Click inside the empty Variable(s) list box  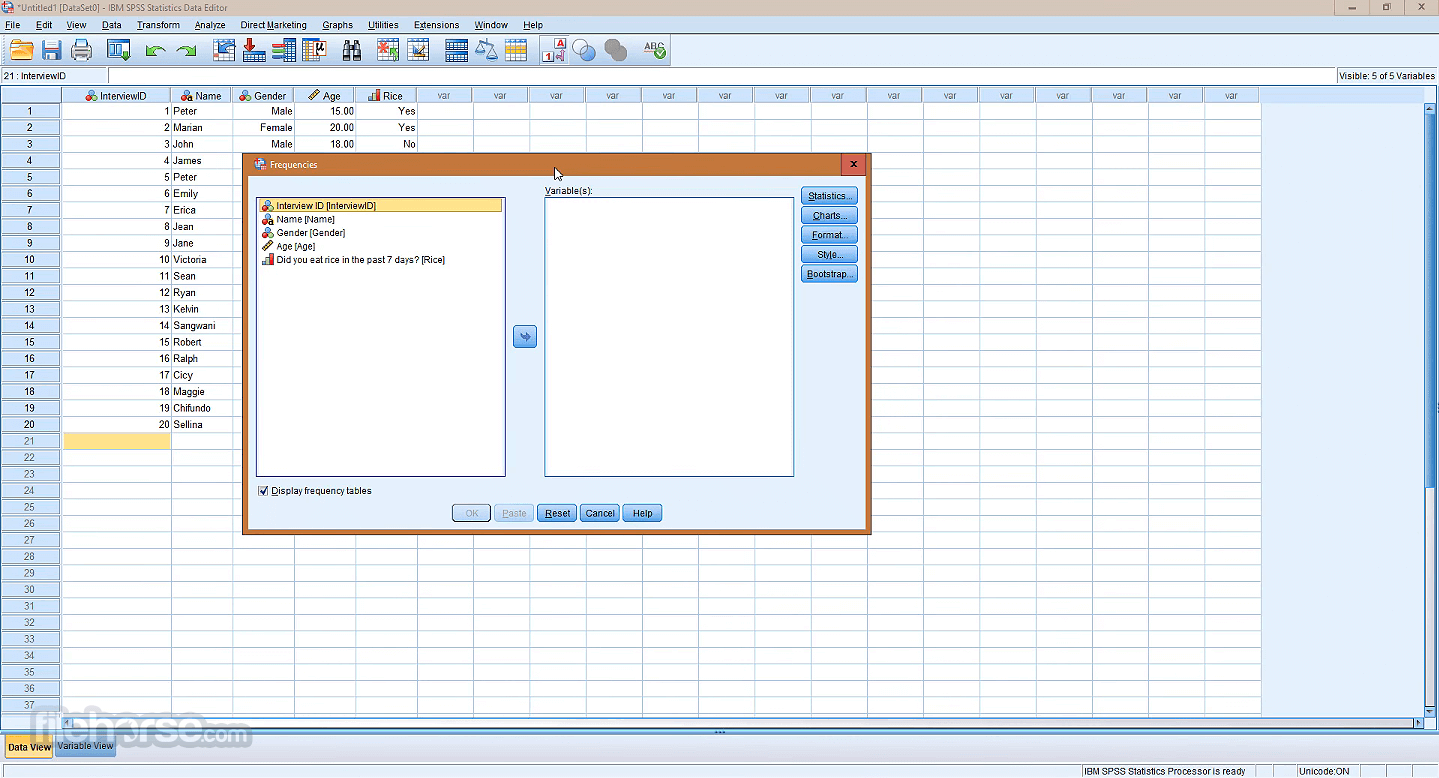point(669,337)
